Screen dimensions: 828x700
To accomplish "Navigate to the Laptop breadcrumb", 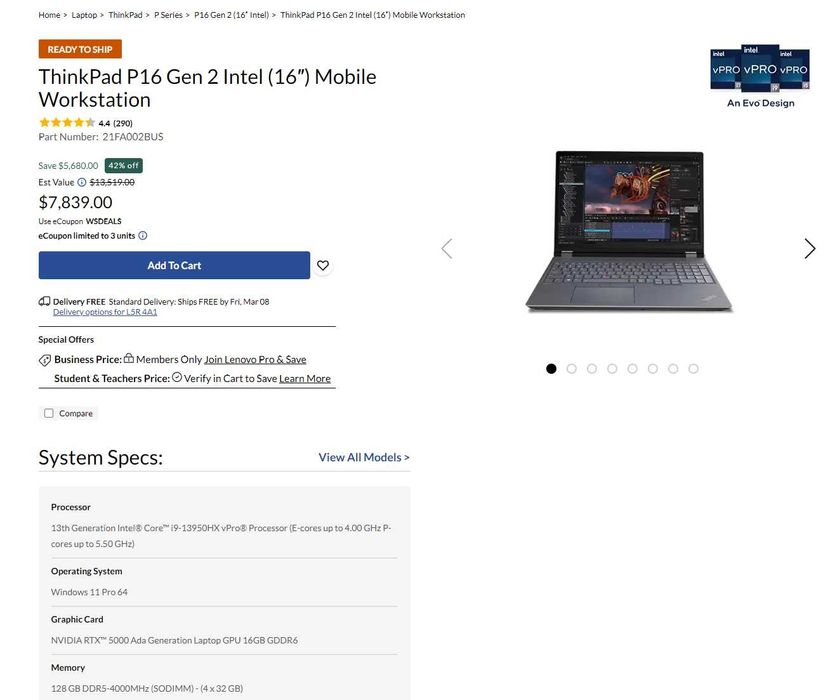I will (84, 15).
